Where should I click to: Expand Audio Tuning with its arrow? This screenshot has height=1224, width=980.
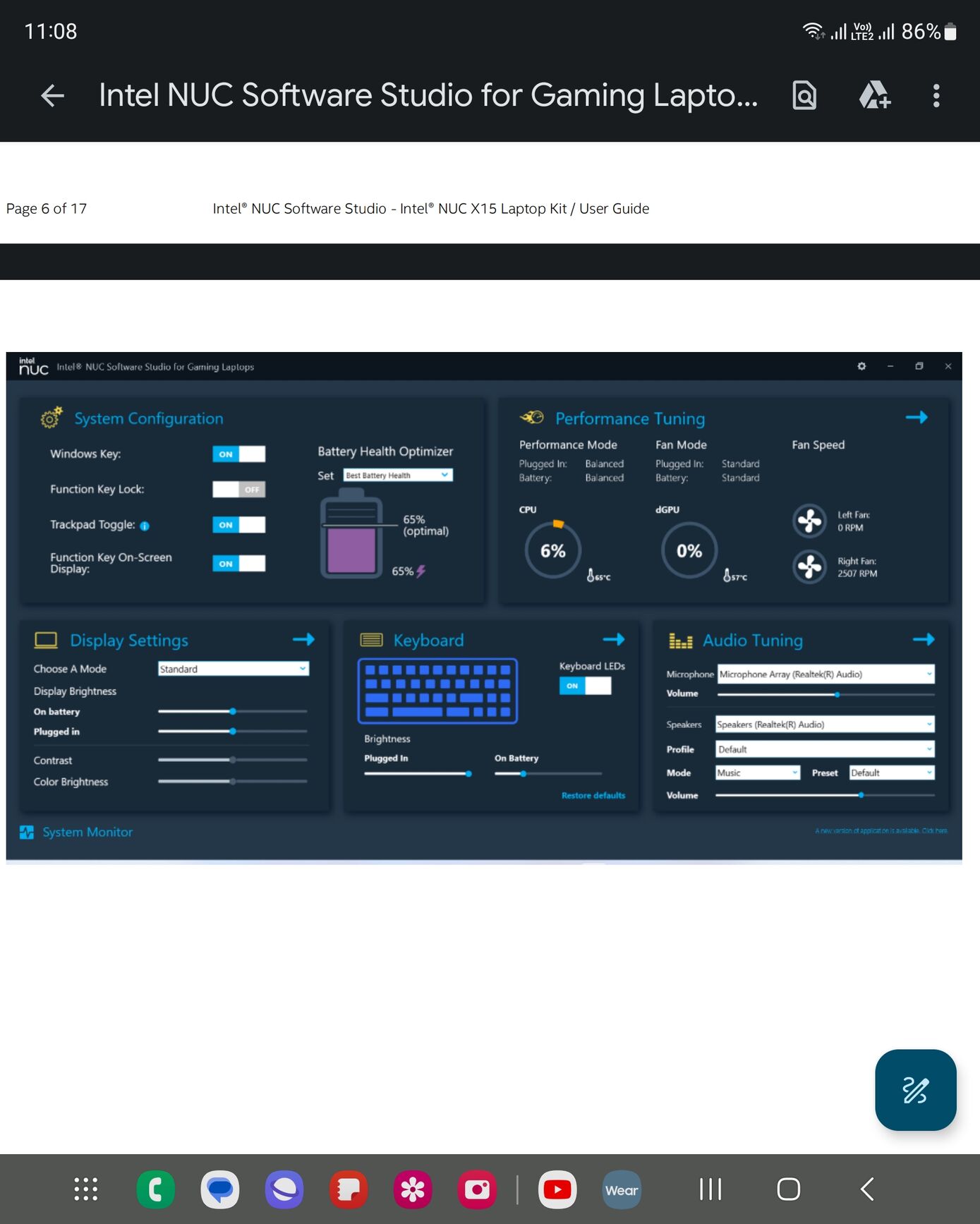click(x=924, y=639)
